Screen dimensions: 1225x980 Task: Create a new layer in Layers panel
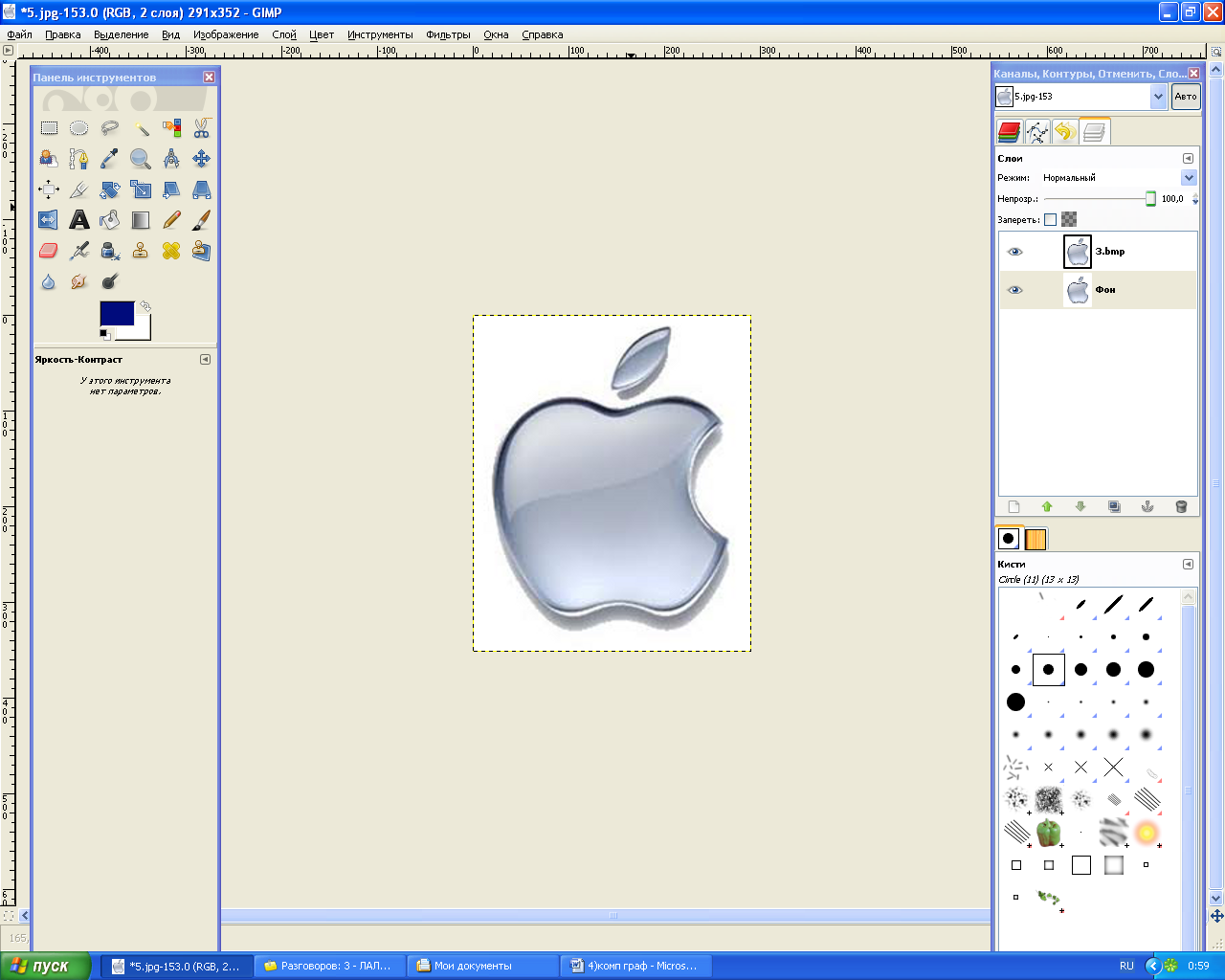(x=1014, y=507)
